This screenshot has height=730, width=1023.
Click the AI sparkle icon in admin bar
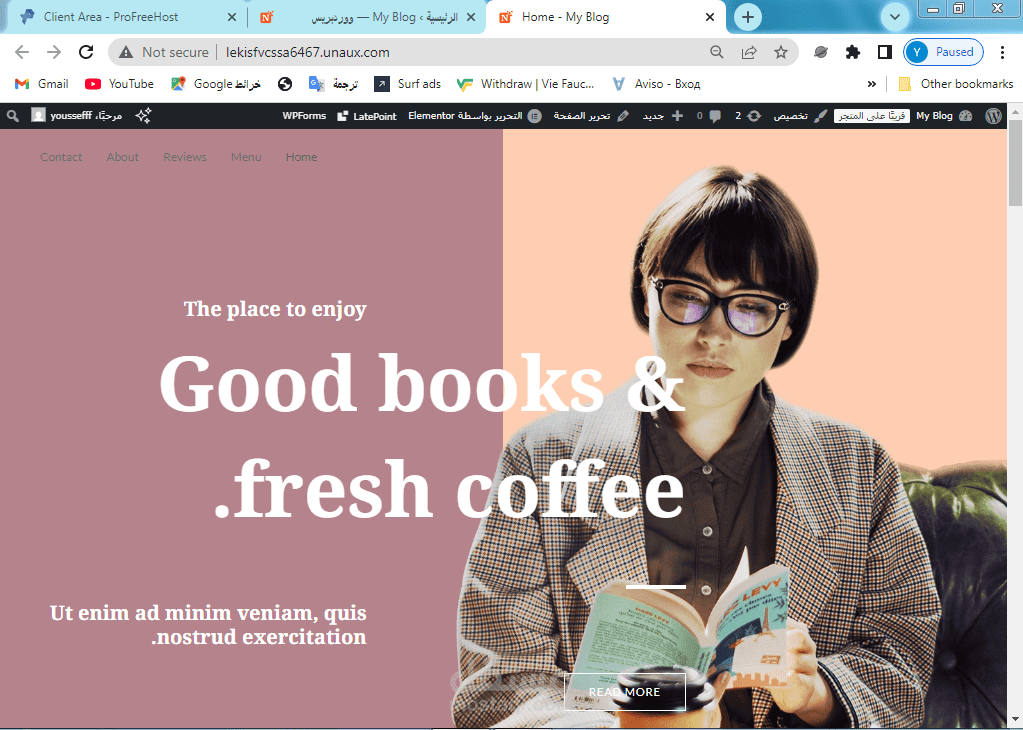pos(143,116)
